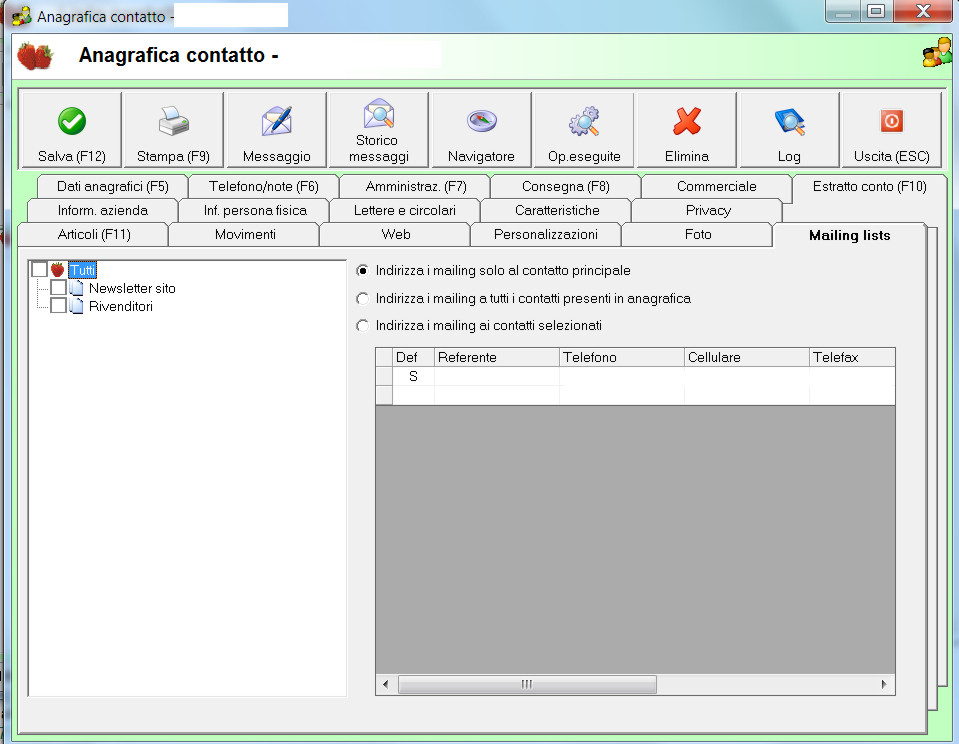Image resolution: width=959 pixels, height=744 pixels.
Task: Maximize the Anagrafica contatto window
Action: 876,11
